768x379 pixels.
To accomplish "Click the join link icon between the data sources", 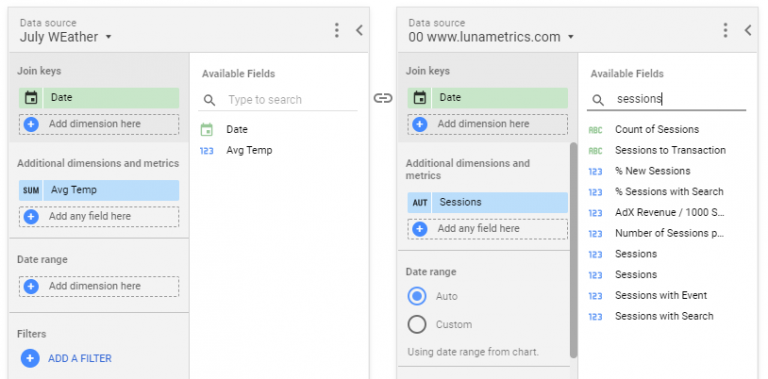I will pos(383,98).
